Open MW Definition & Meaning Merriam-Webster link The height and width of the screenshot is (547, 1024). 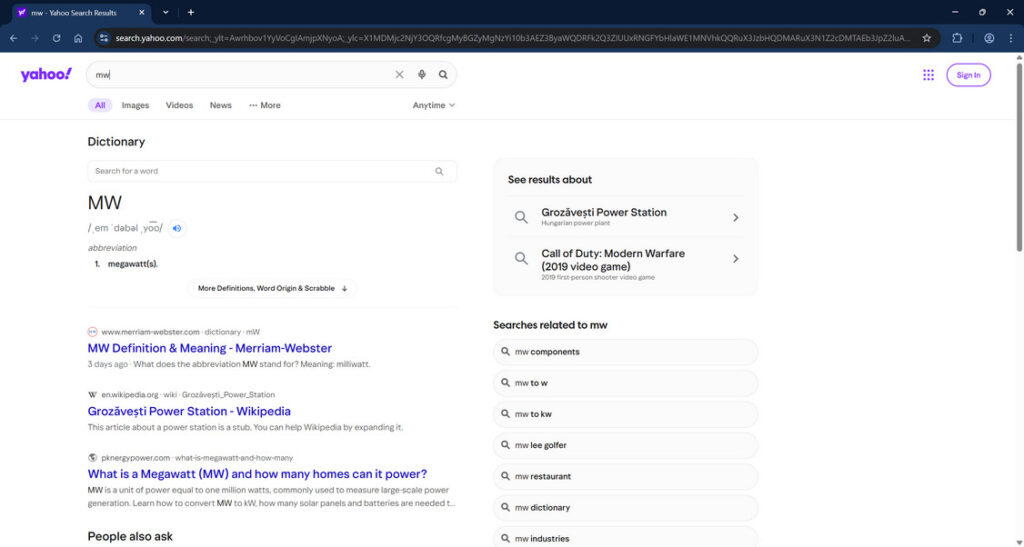pyautogui.click(x=210, y=348)
